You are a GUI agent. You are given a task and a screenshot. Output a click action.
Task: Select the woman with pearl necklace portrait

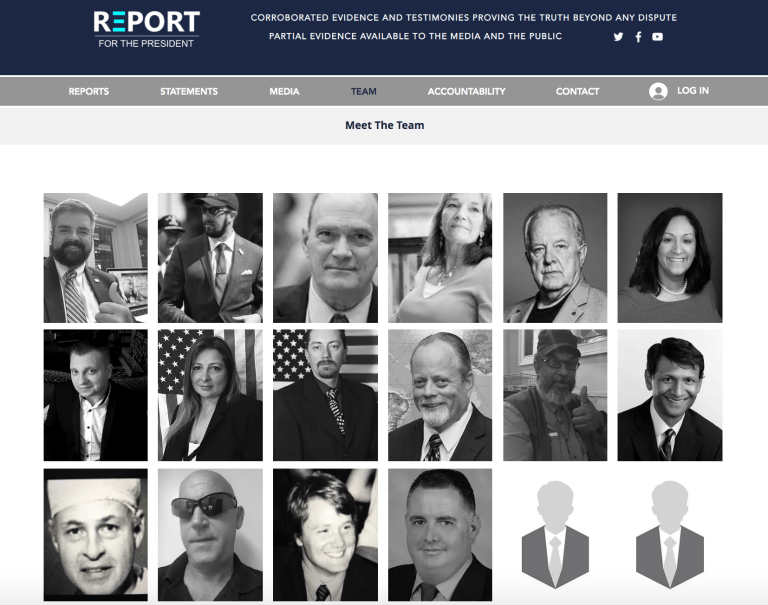670,258
